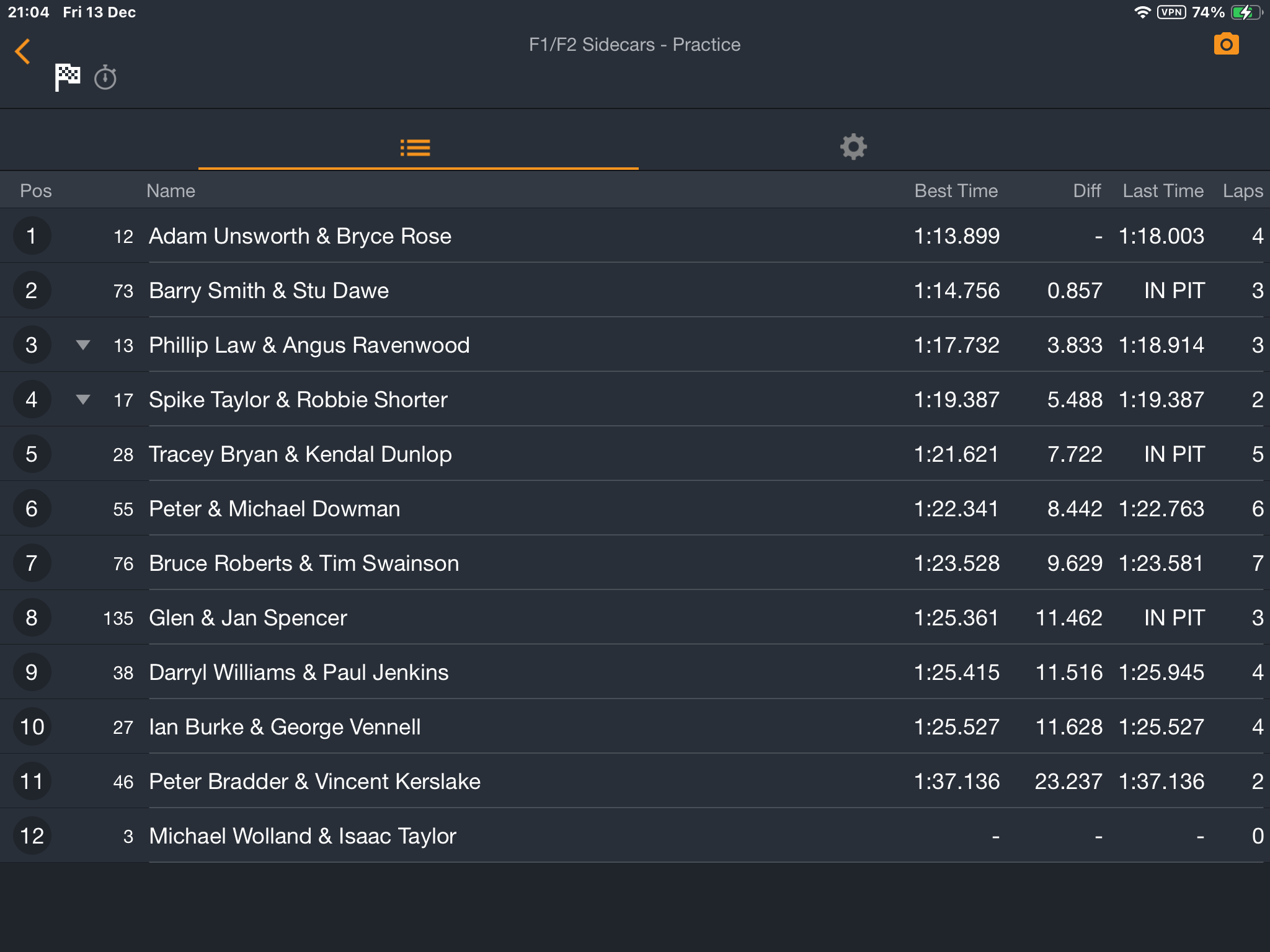The width and height of the screenshot is (1270, 952).
Task: Tap diff value 23.237
Action: (1068, 782)
